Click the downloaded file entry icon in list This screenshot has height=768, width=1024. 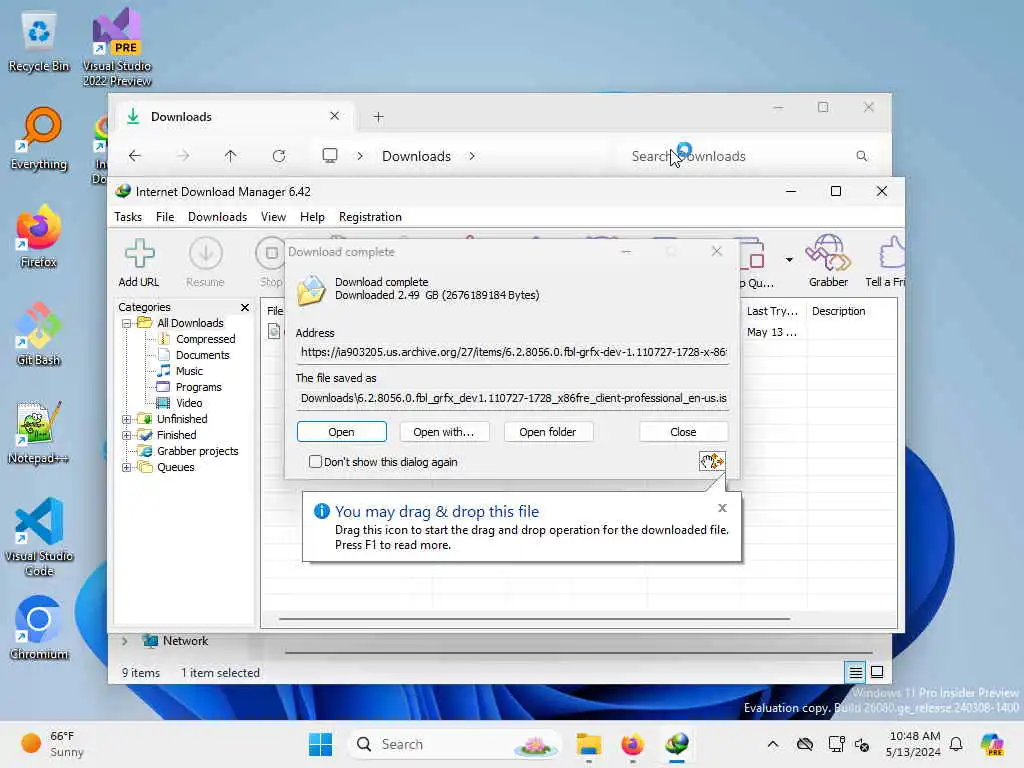(274, 331)
